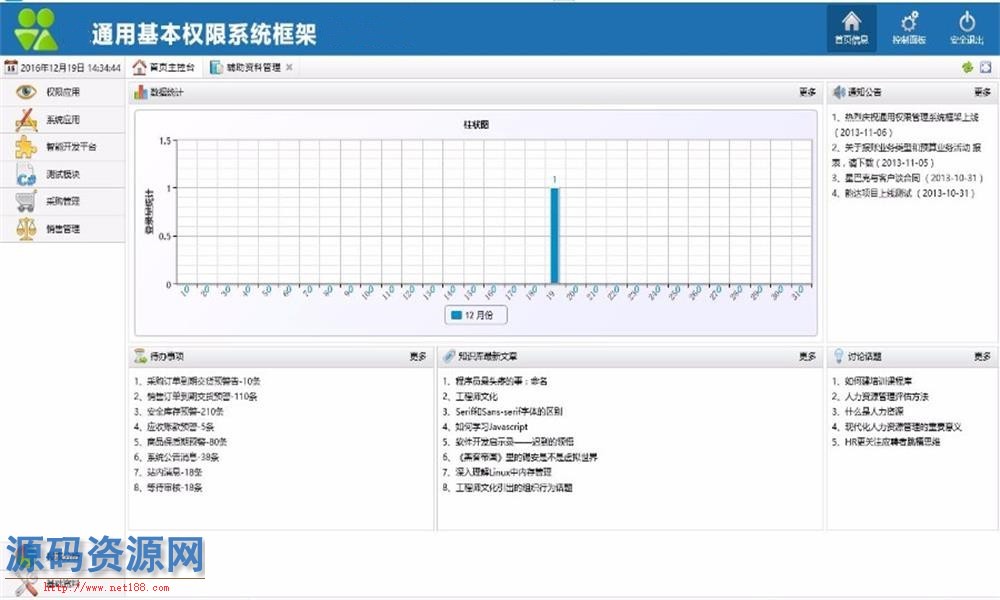Click the 数据统计 bar chart icon
1000x600 pixels.
pos(141,92)
